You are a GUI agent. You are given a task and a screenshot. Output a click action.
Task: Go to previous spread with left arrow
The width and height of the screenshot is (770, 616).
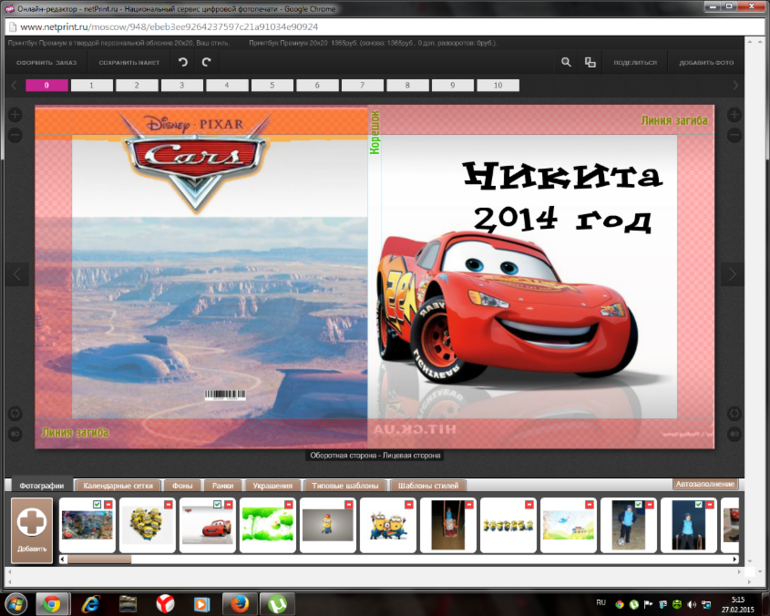pyautogui.click(x=17, y=274)
